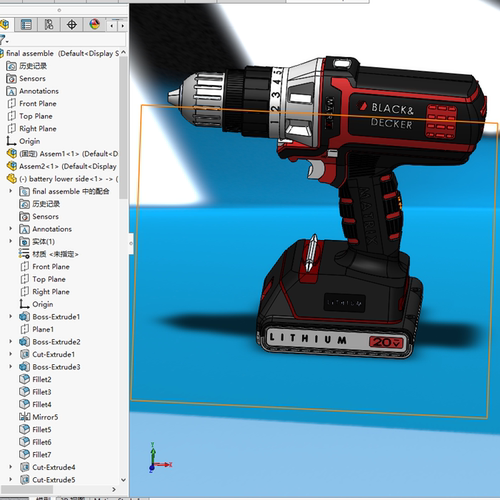The height and width of the screenshot is (500, 500).
Task: Show previous manager tabs with left arrow
Action: [112, 25]
